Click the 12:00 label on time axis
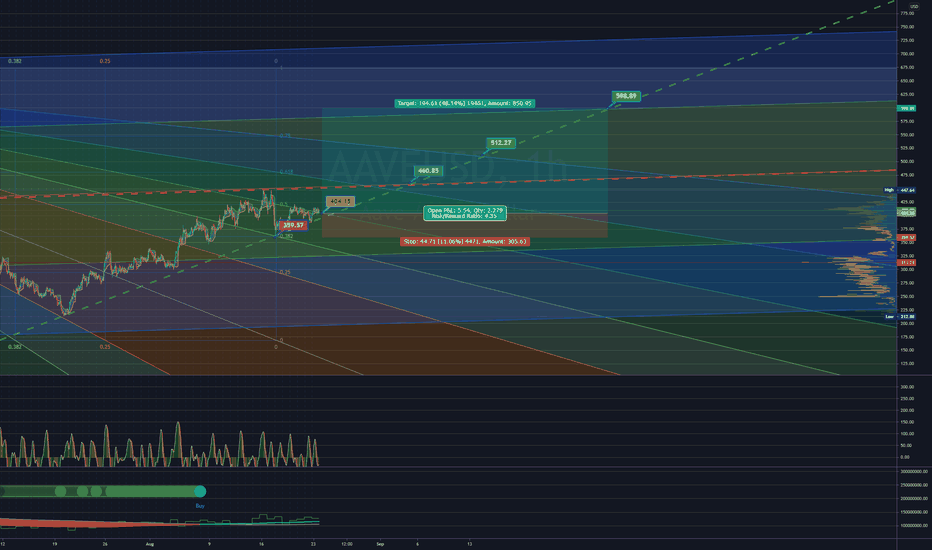 coord(347,544)
